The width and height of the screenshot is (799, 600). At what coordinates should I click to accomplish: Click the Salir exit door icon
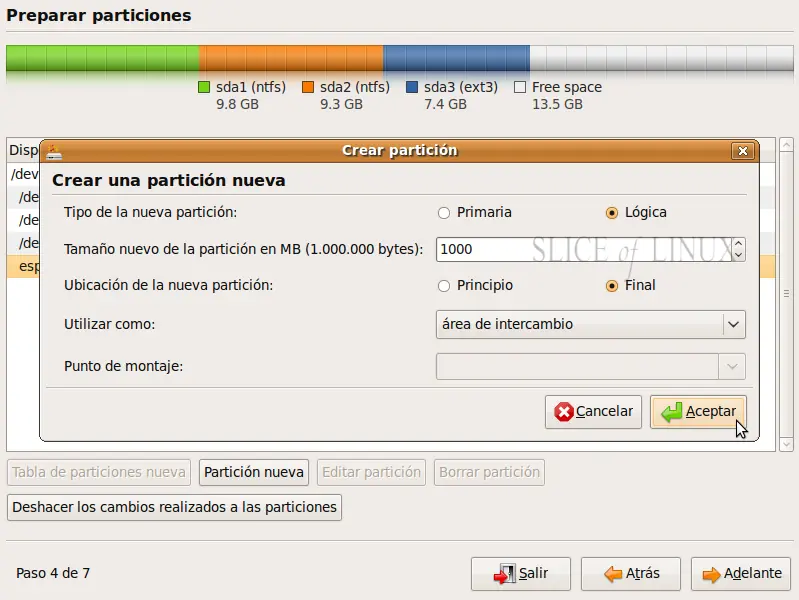[504, 574]
